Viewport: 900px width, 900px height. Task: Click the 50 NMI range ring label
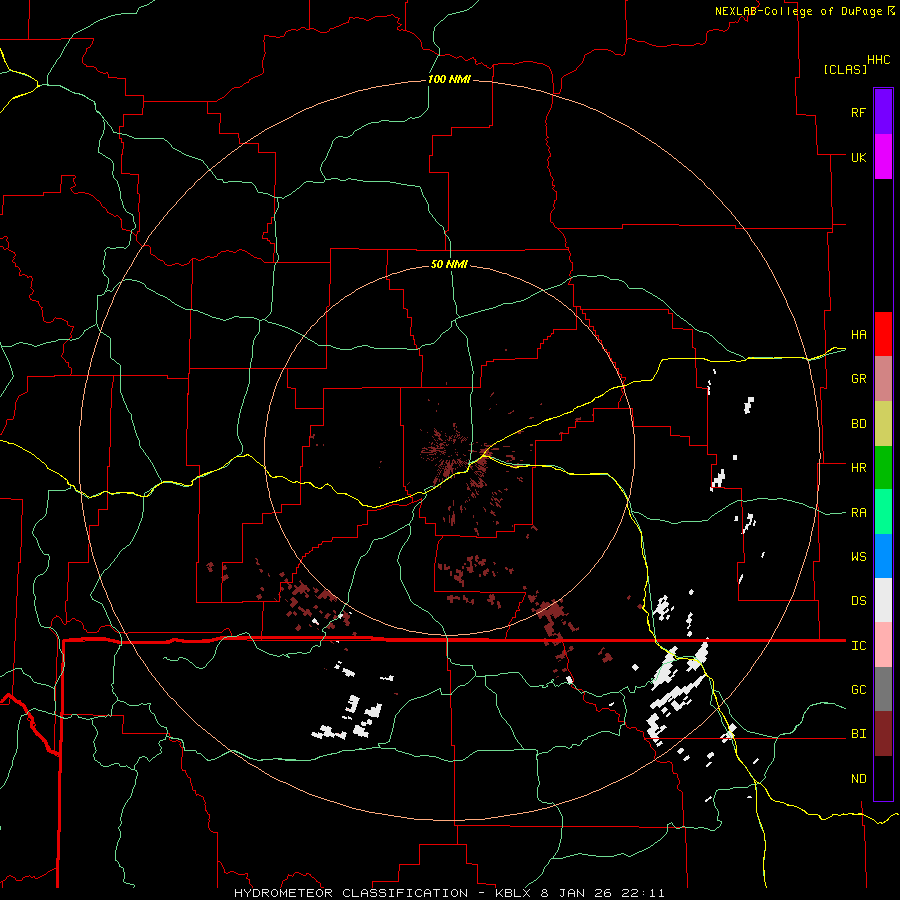pyautogui.click(x=449, y=264)
